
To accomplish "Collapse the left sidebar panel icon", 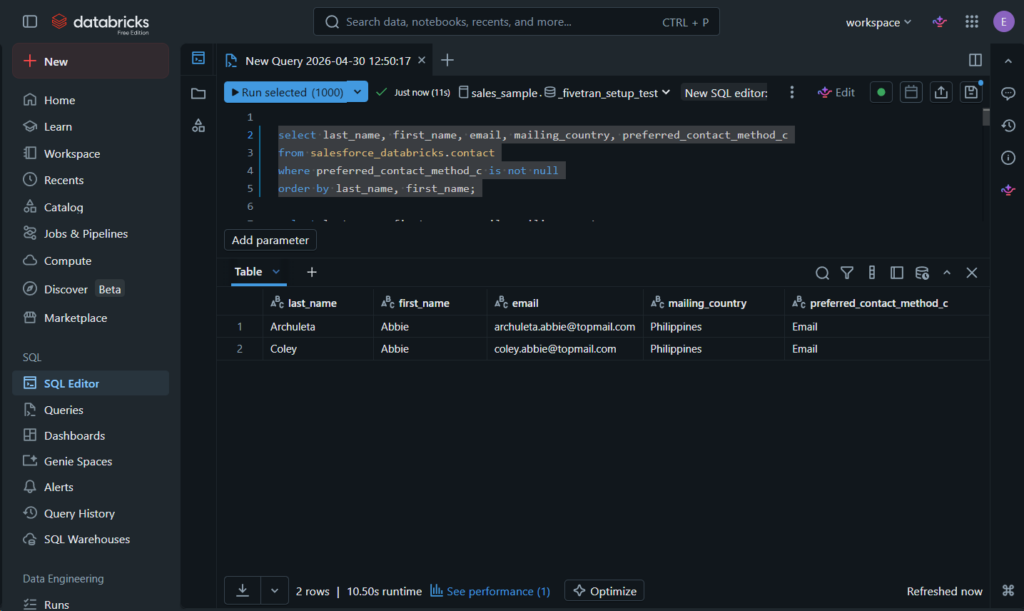I will (30, 22).
